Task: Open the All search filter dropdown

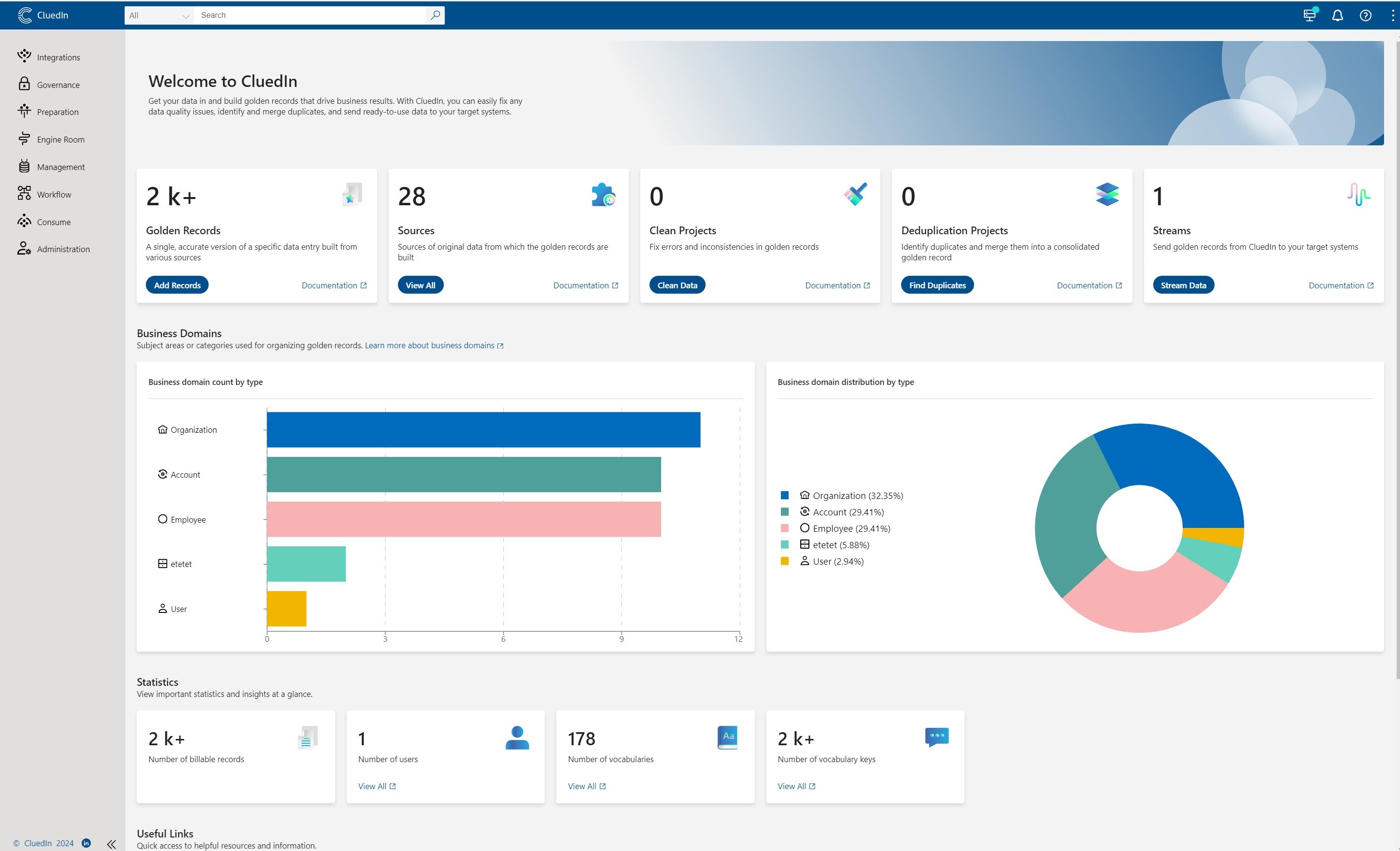Action: tap(159, 15)
